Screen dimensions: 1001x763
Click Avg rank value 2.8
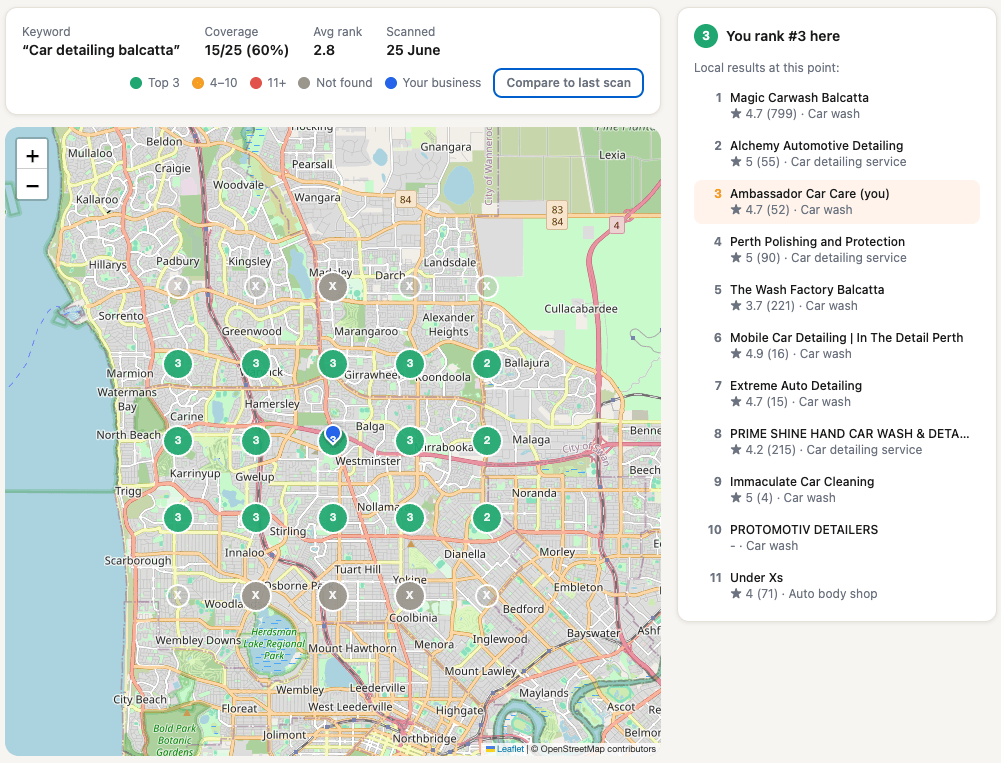[x=324, y=50]
